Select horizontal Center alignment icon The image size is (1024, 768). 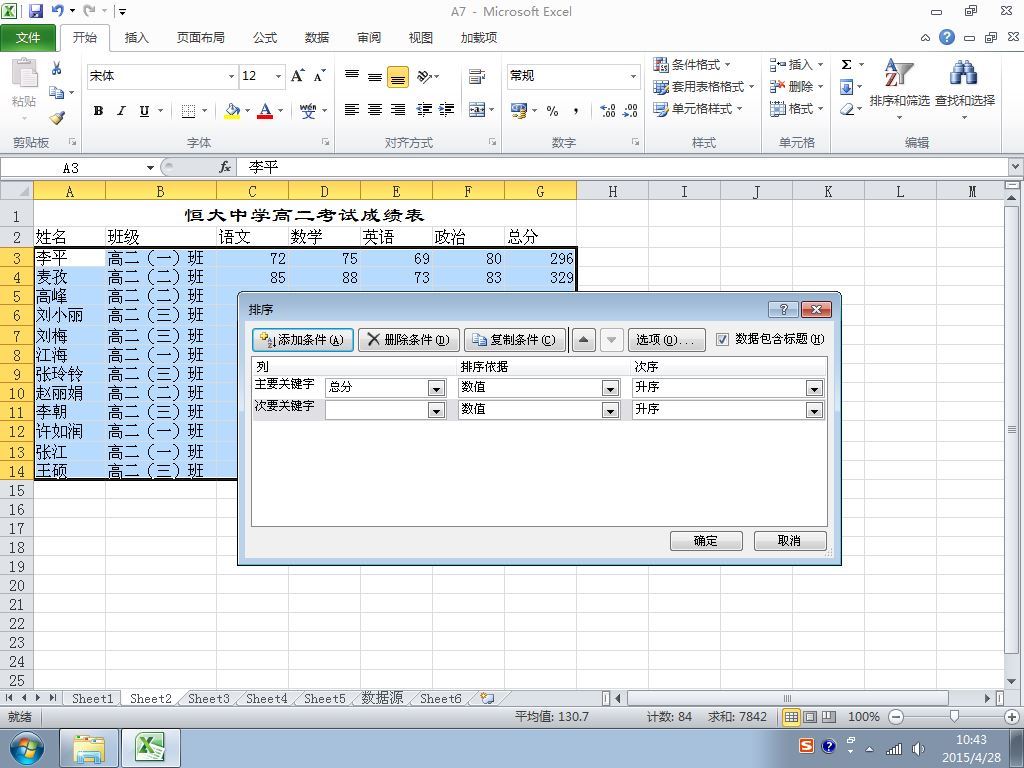375,110
